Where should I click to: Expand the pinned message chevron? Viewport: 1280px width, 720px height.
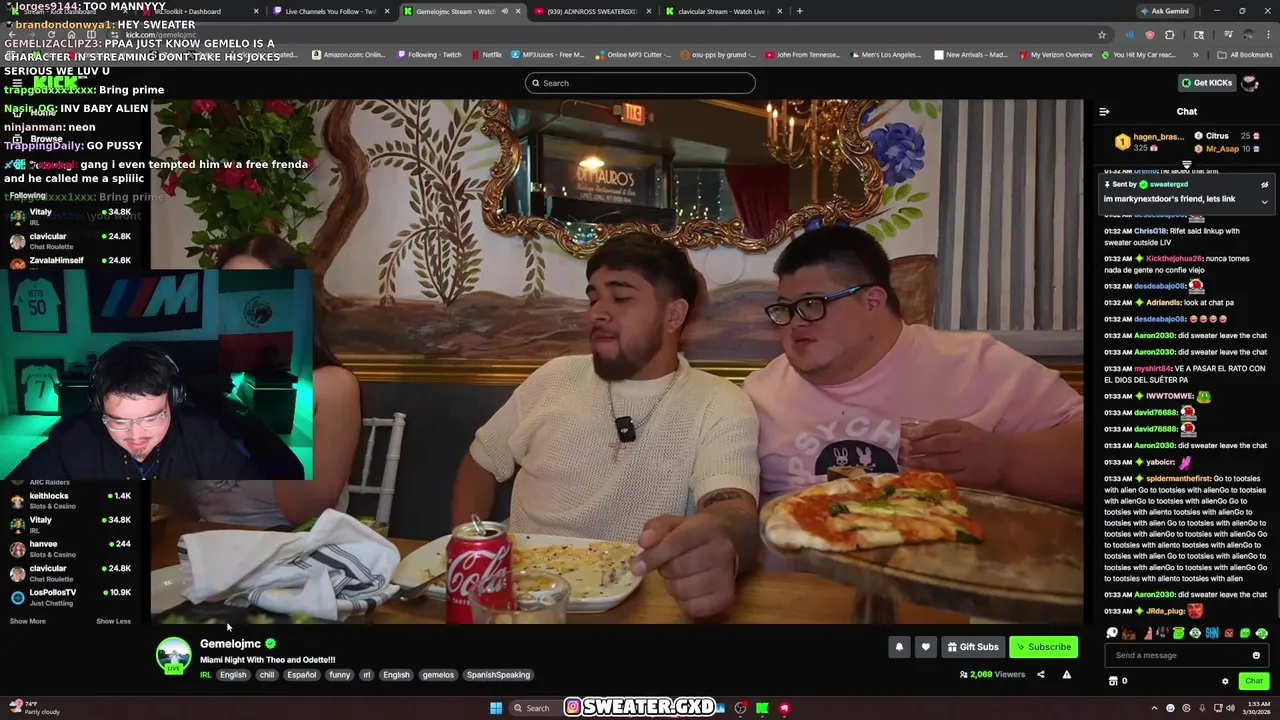(x=1264, y=202)
